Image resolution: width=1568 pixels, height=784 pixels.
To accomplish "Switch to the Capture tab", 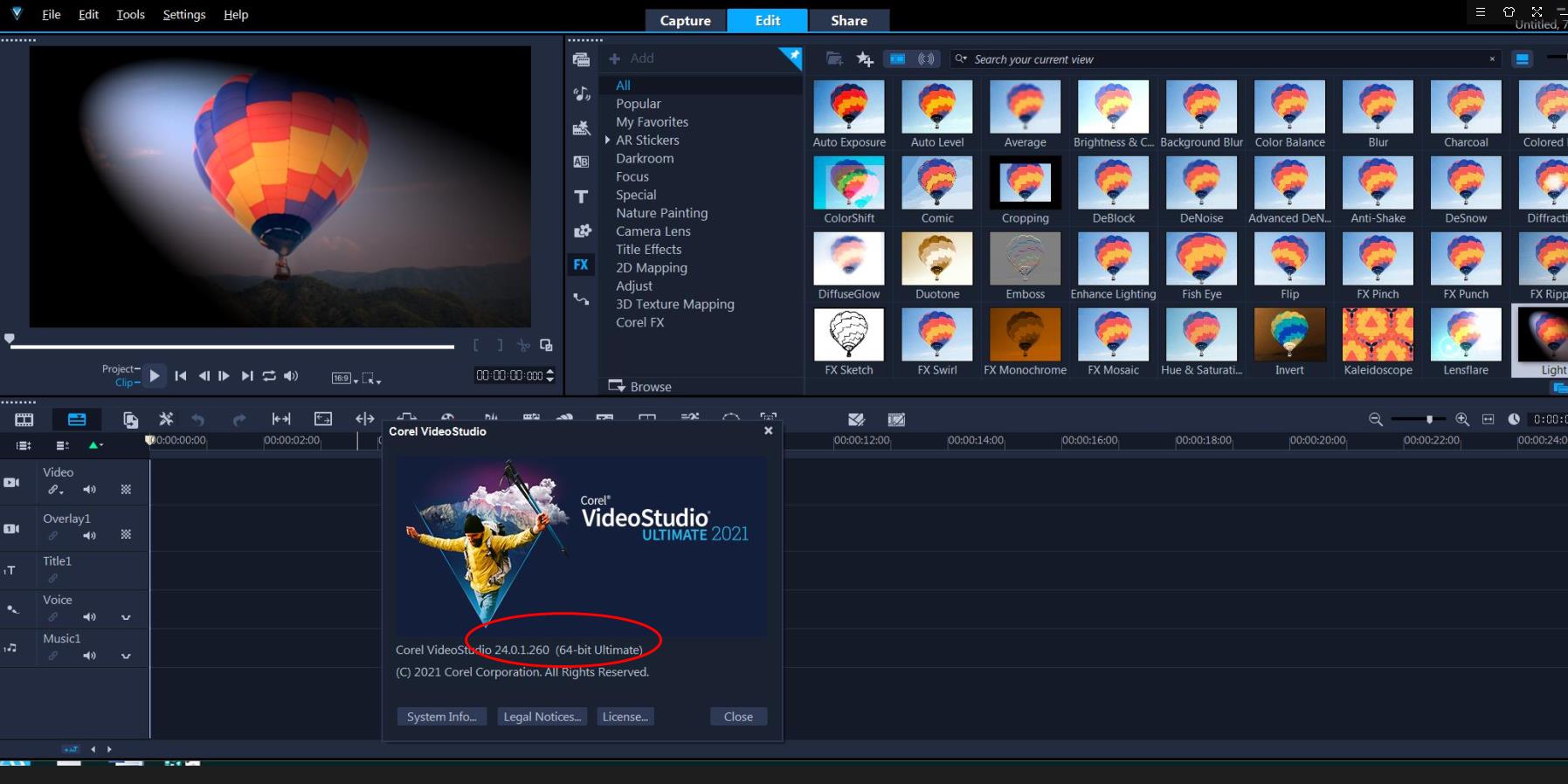I will (x=686, y=20).
